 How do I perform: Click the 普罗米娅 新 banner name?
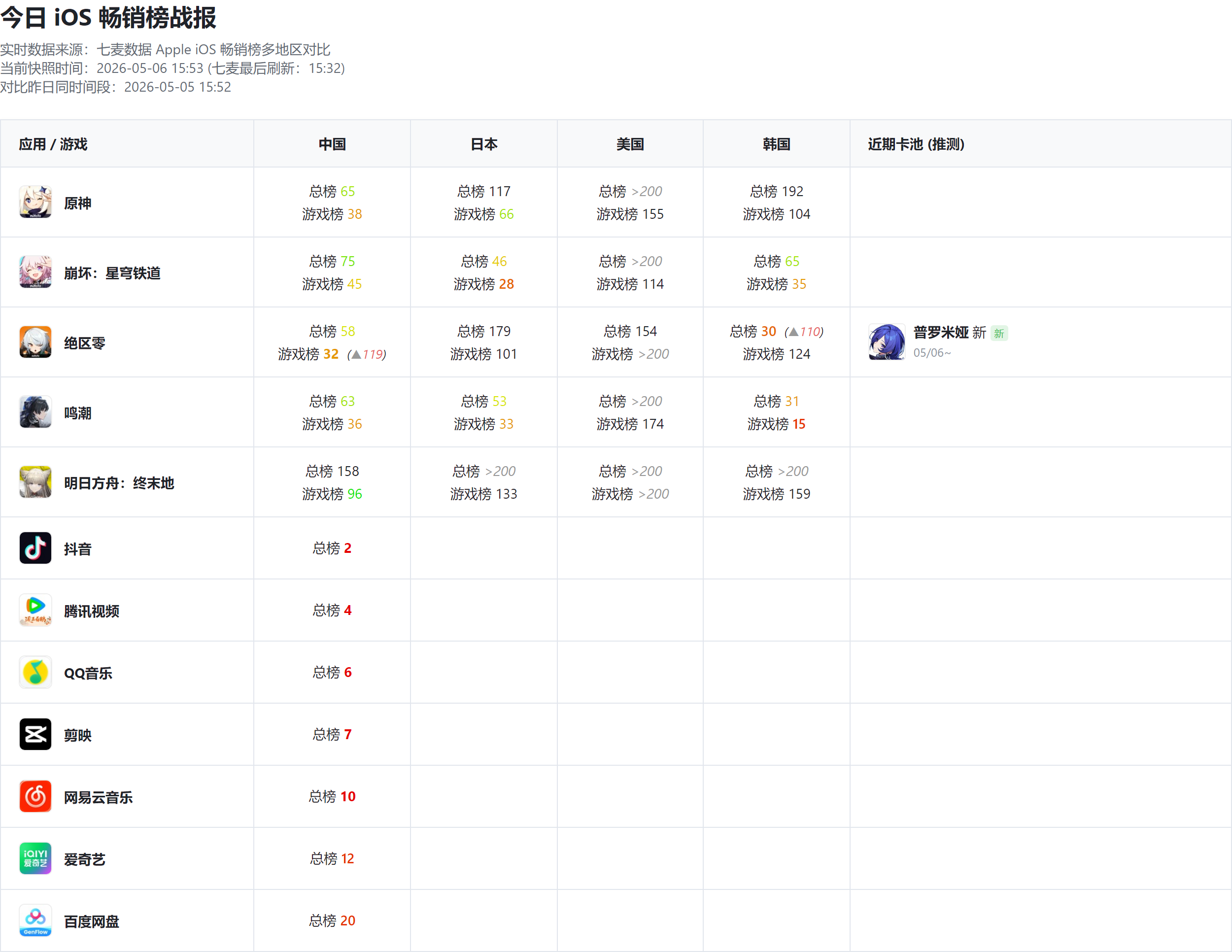(950, 332)
